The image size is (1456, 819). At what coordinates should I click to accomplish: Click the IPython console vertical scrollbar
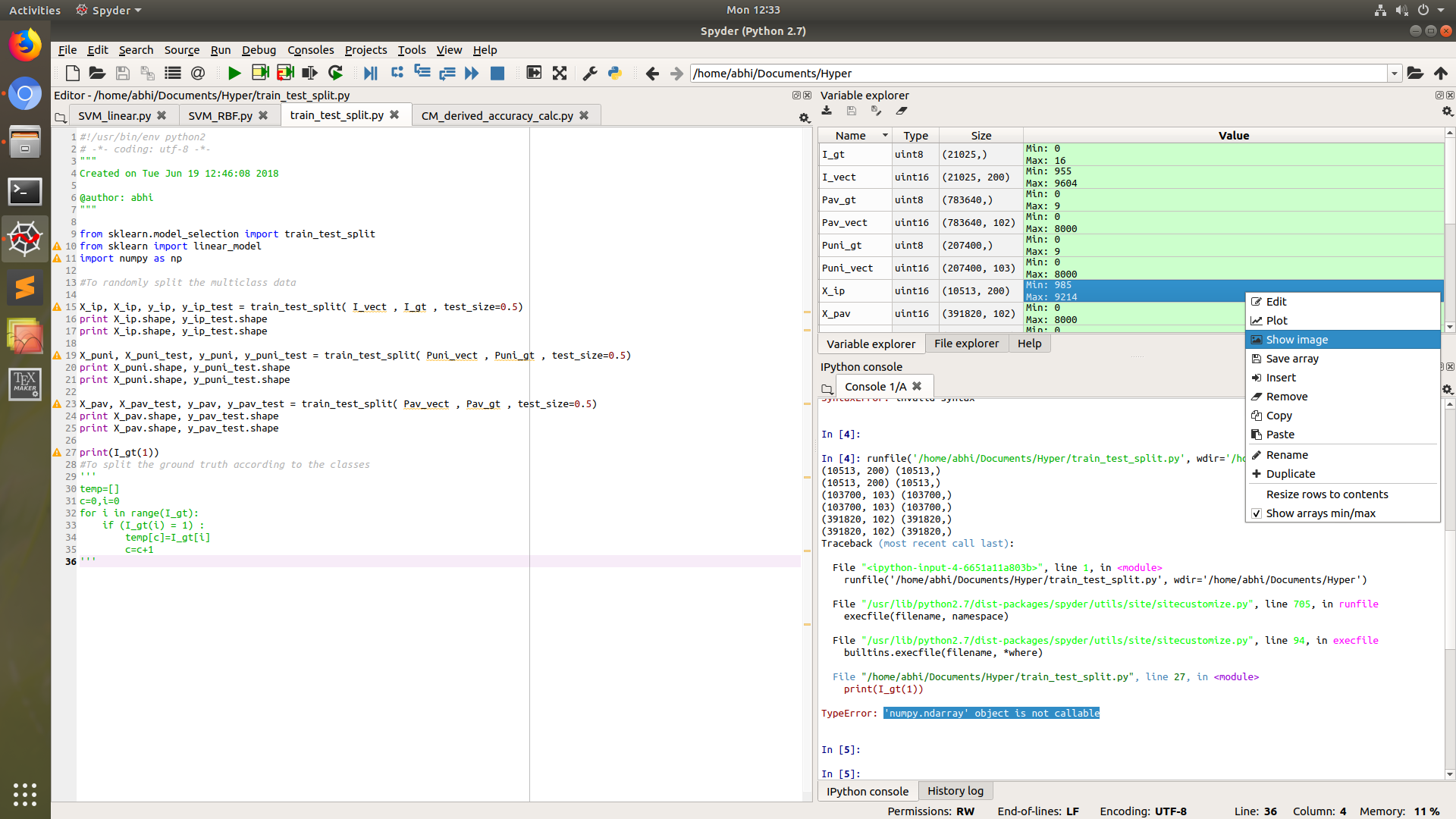1450,589
